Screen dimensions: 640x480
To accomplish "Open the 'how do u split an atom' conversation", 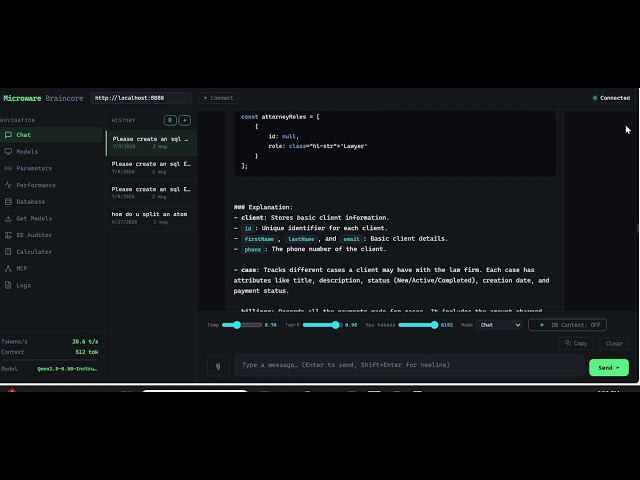I will 151,218.
